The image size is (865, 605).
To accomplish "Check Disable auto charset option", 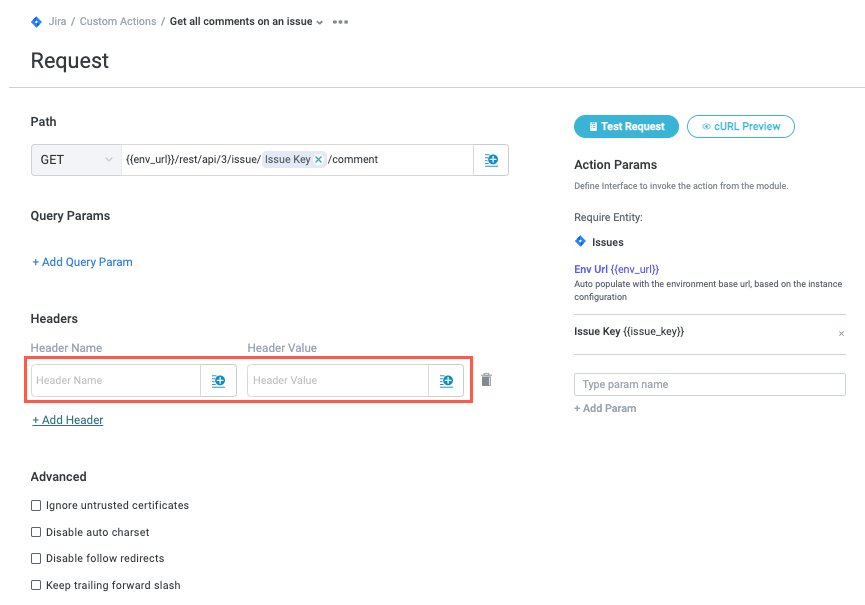I will pos(37,532).
